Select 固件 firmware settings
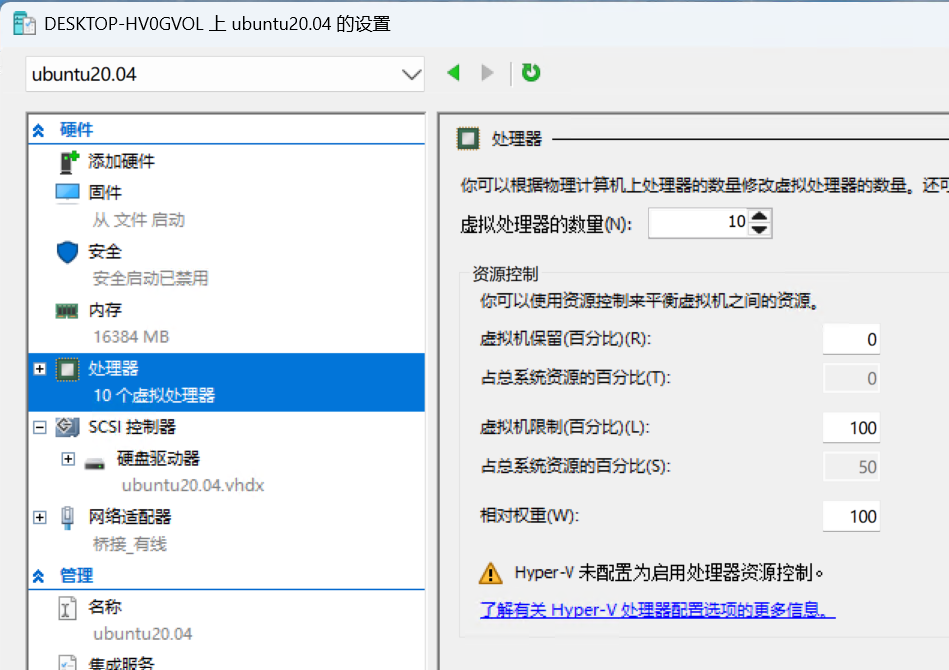 click(x=105, y=193)
